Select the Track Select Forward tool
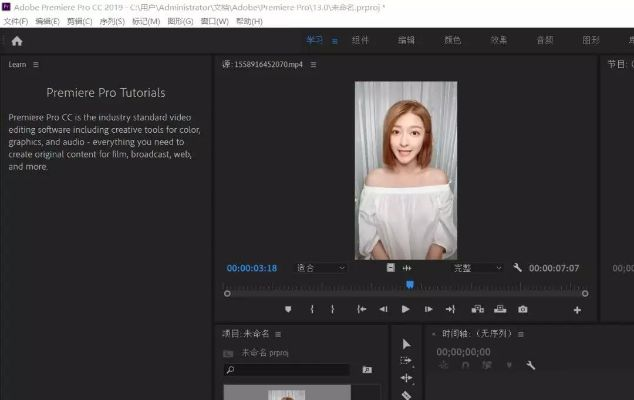Viewport: 634px width, 400px height. (406, 361)
